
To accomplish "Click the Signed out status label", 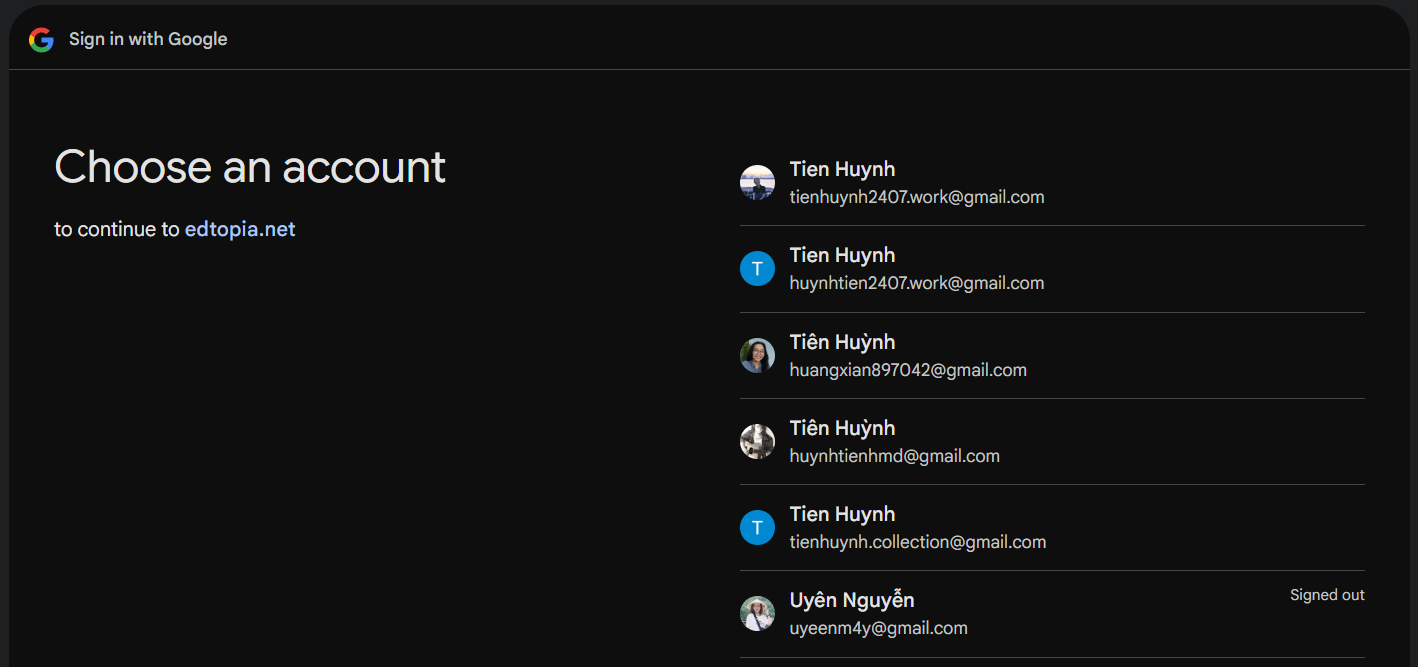I will click(x=1327, y=595).
